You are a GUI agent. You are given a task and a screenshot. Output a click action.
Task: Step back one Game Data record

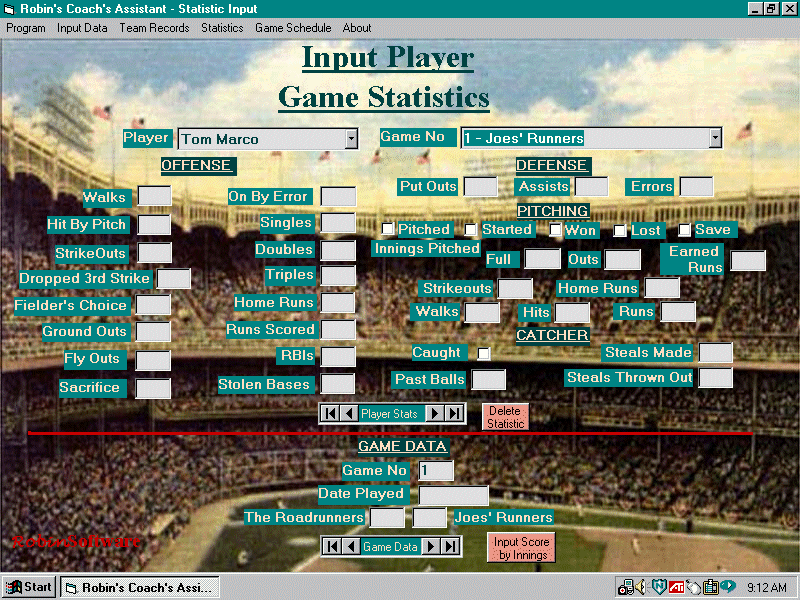(x=350, y=546)
